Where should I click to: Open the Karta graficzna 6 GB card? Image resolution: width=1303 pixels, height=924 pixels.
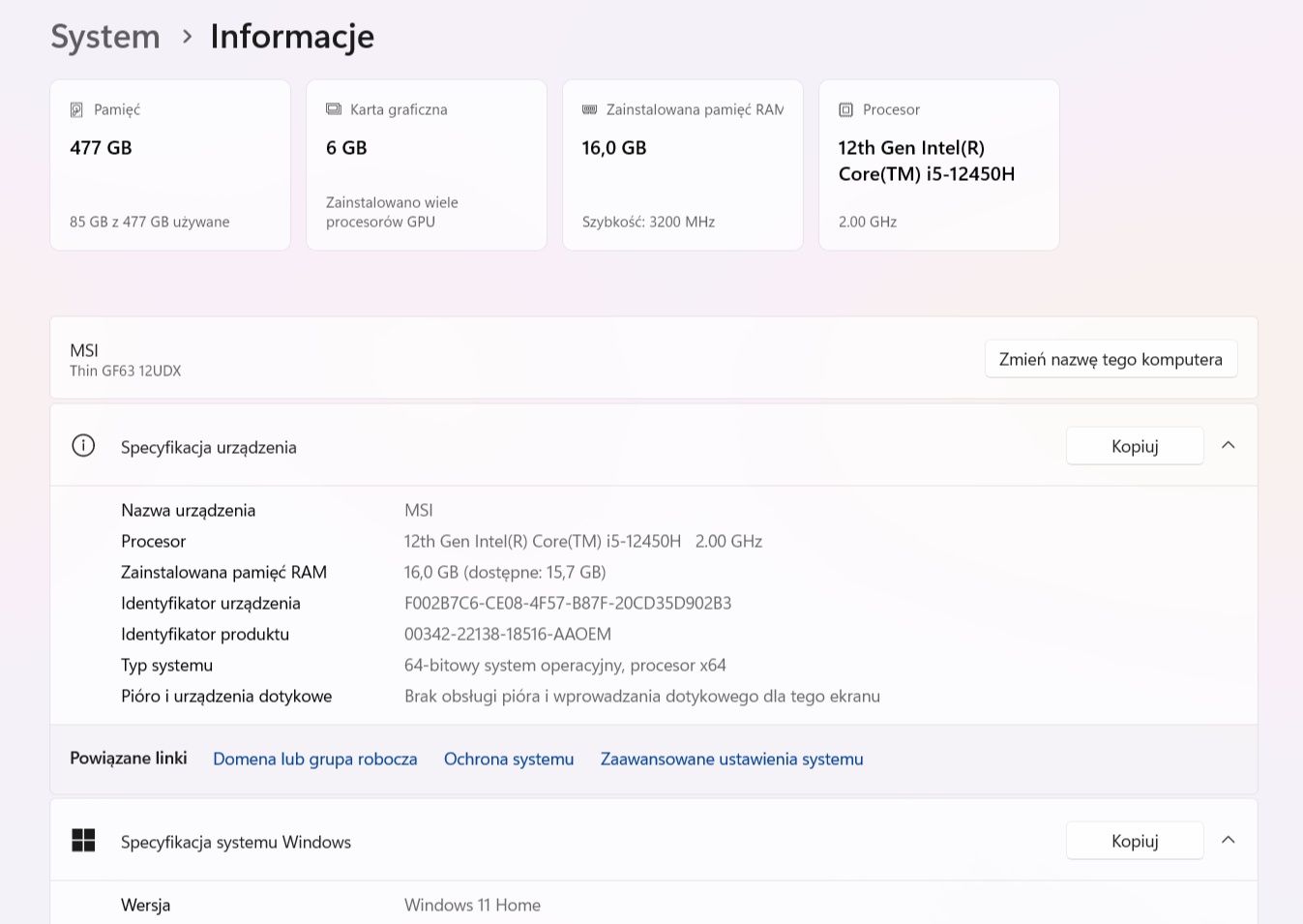pyautogui.click(x=427, y=165)
